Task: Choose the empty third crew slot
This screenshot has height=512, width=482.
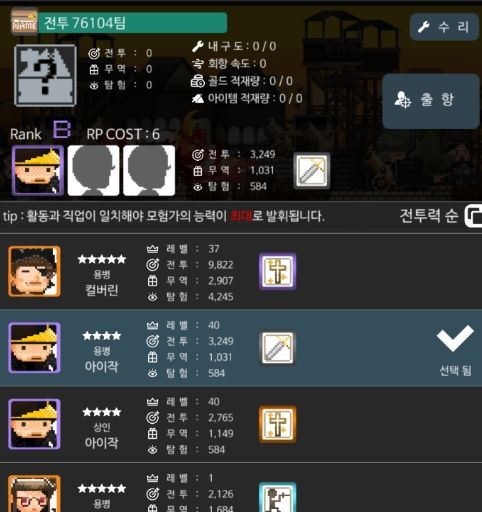Action: pos(149,170)
